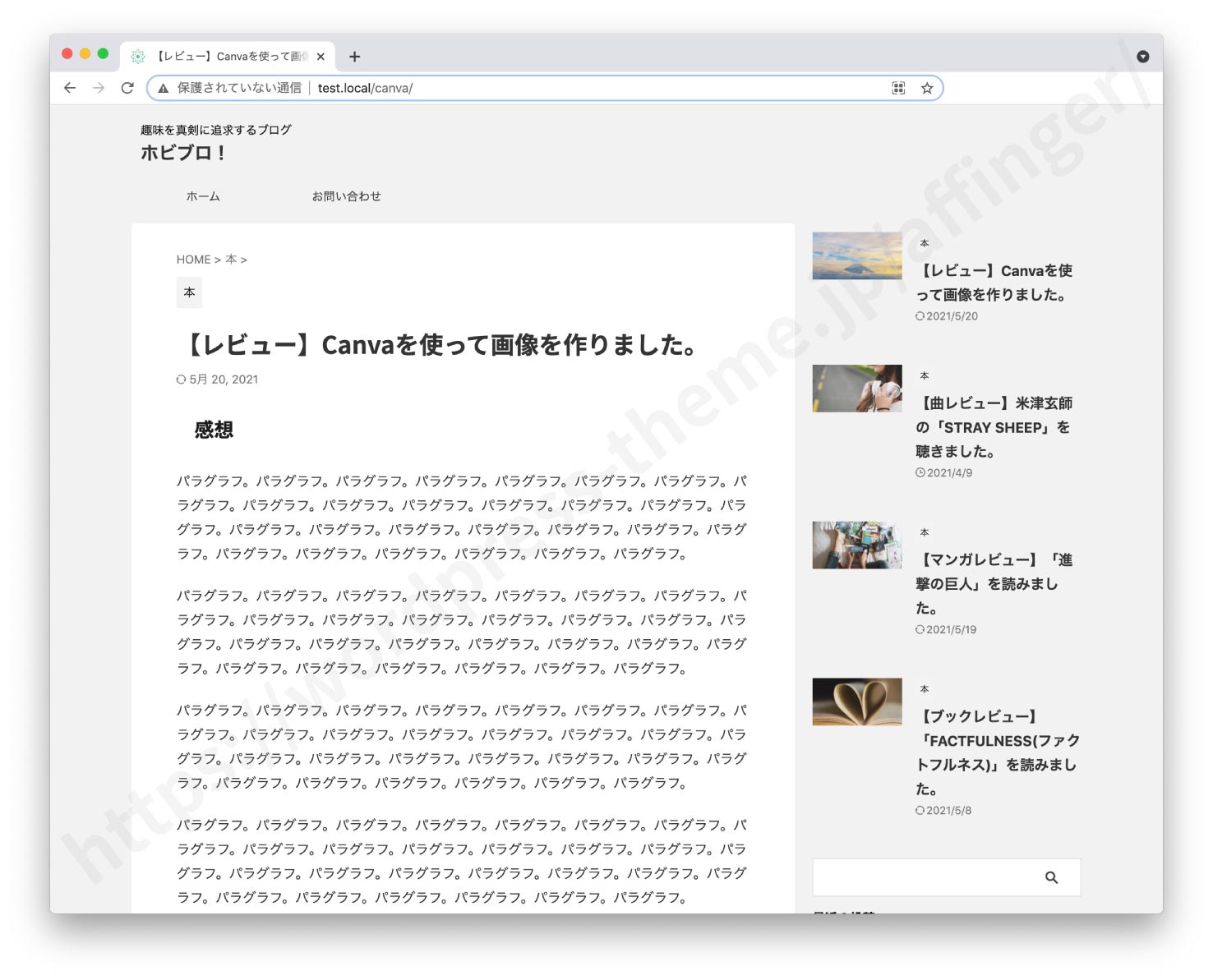Open the Mount Fuji sky thumbnail
The image size is (1213, 980).
857,256
